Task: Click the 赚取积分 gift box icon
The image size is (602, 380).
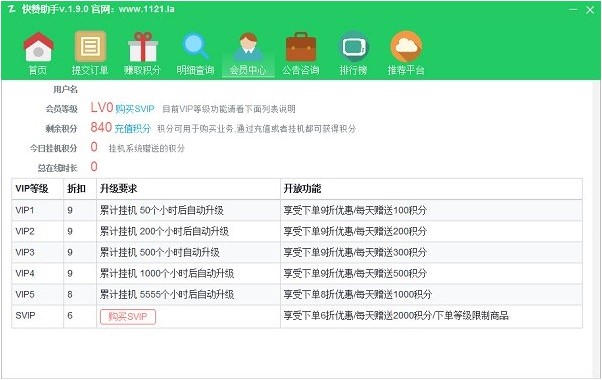Action: coord(143,47)
